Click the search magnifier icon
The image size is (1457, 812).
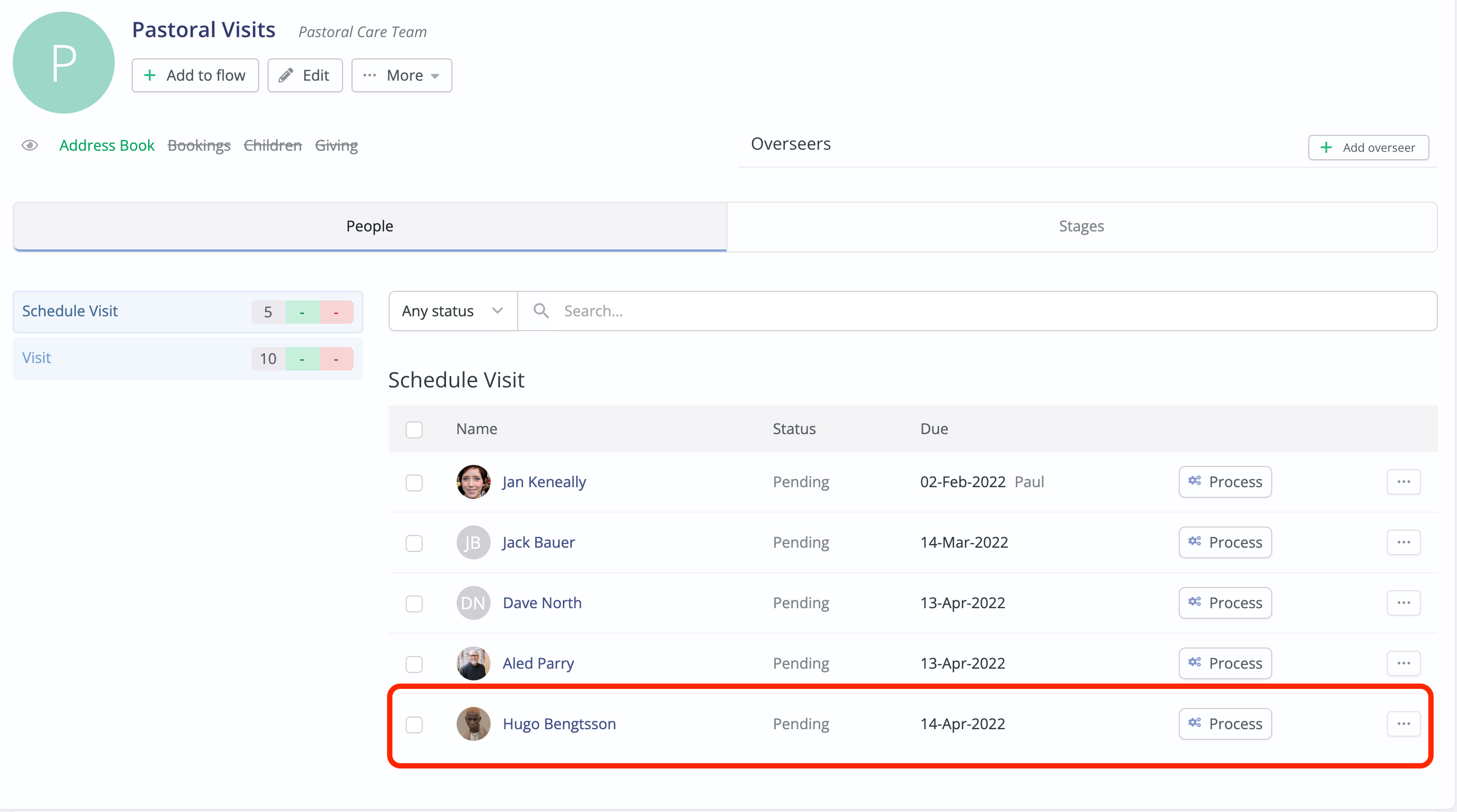point(541,310)
